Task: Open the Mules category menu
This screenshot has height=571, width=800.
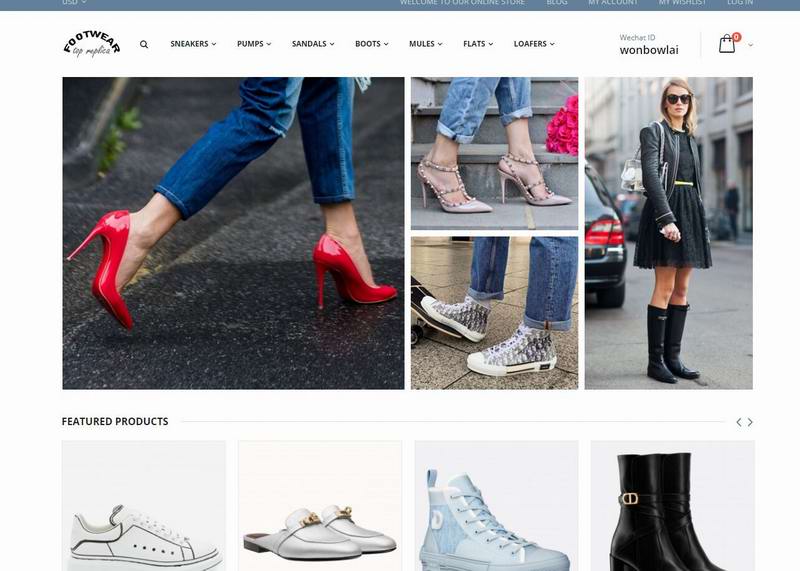Action: 425,44
